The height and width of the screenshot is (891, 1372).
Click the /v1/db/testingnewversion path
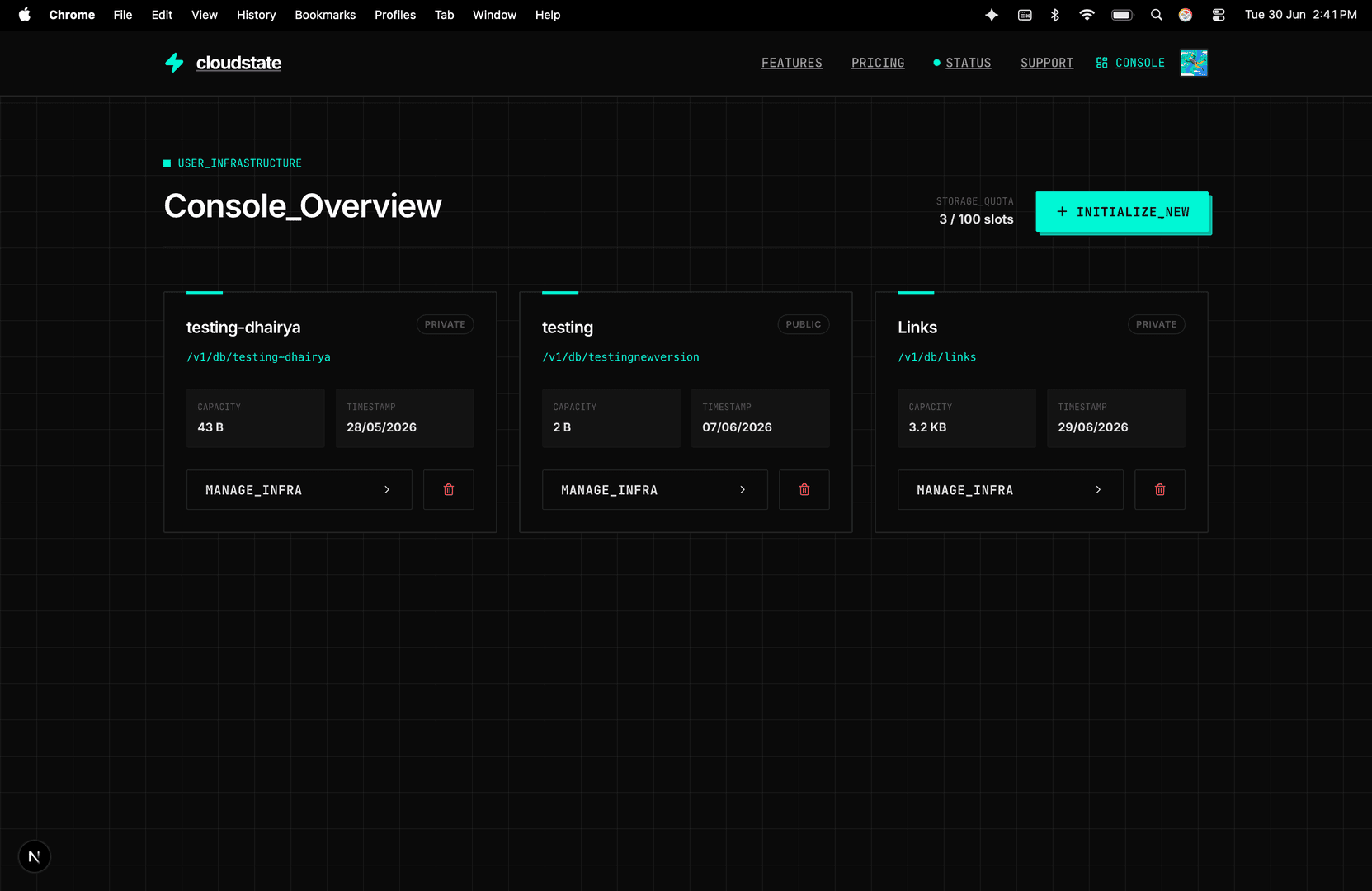(620, 357)
